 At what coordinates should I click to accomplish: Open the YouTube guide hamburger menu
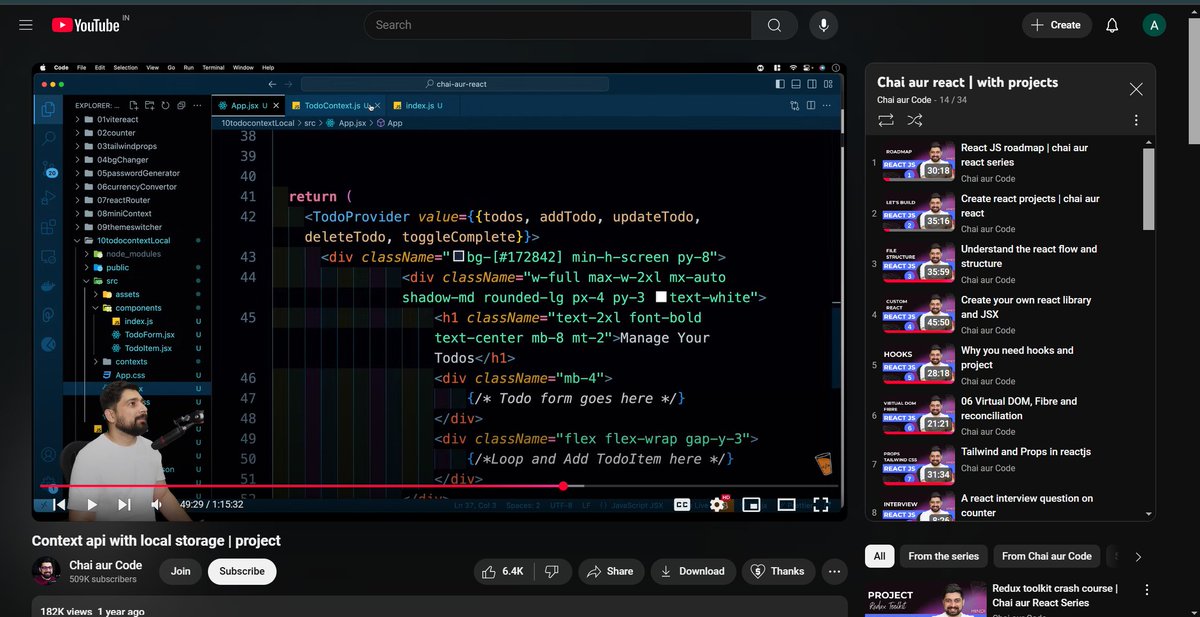click(26, 25)
